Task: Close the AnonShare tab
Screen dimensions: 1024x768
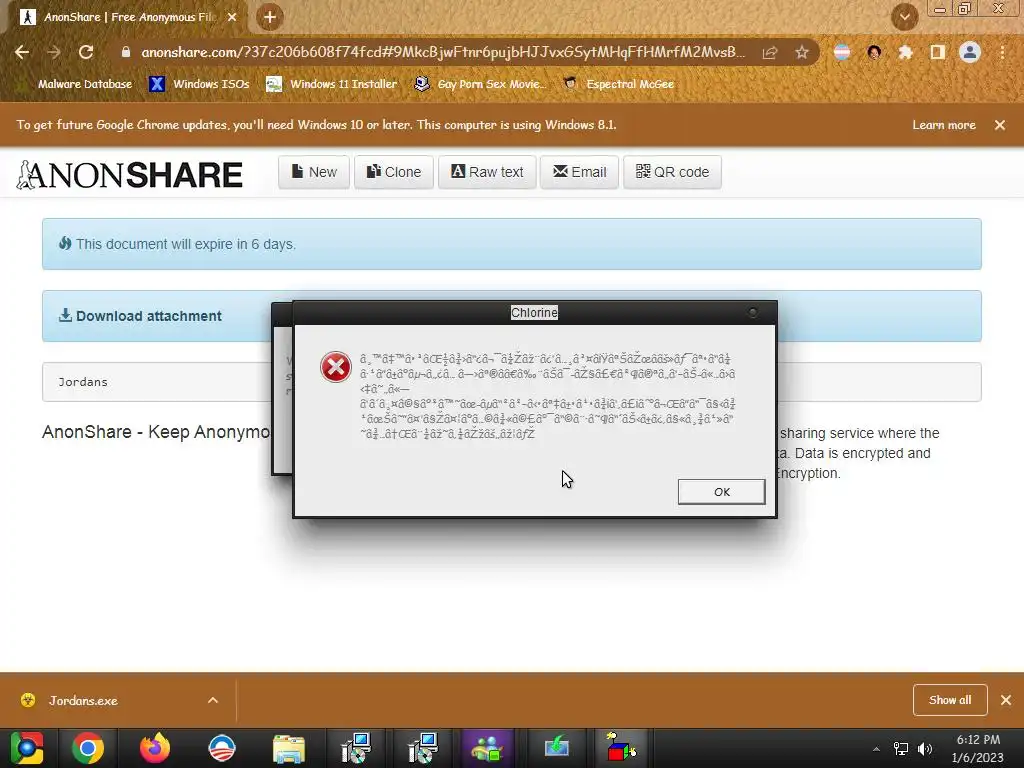Action: pos(232,17)
